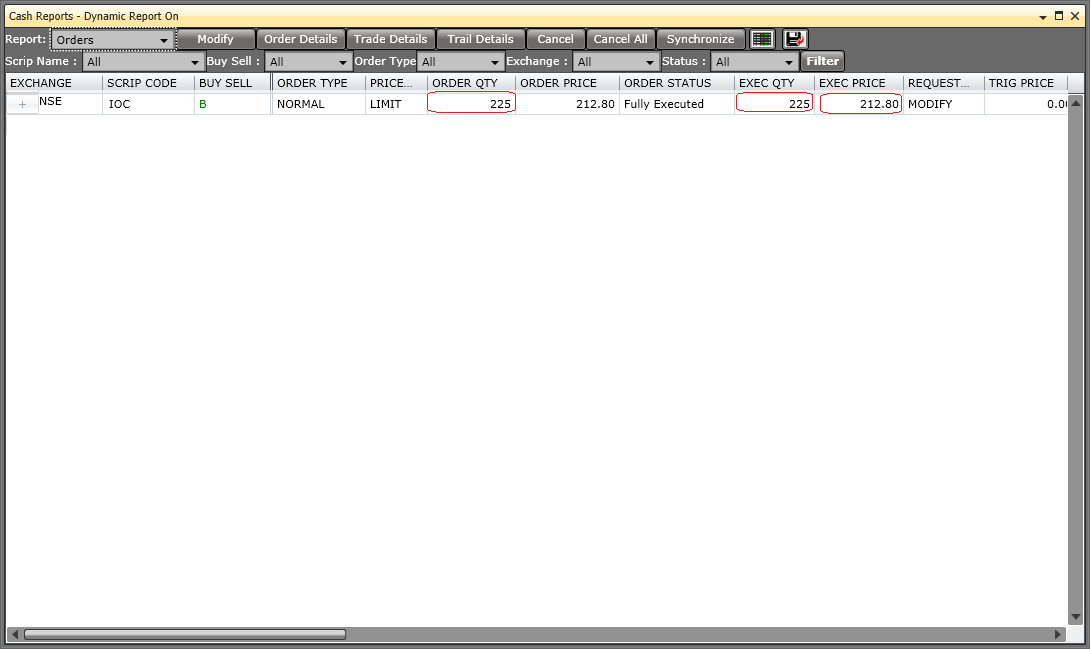Click the save report floppy icon
This screenshot has height=649, width=1090.
click(x=795, y=39)
